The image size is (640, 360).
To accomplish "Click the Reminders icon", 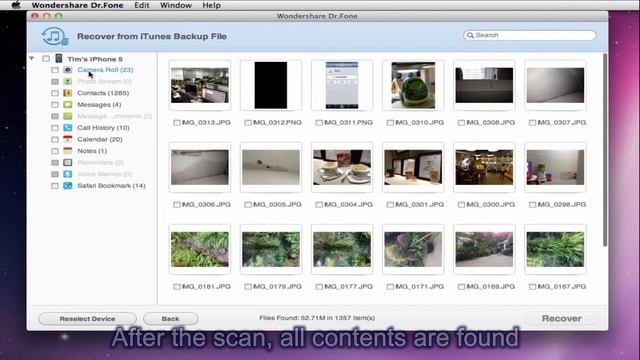I will (68, 162).
